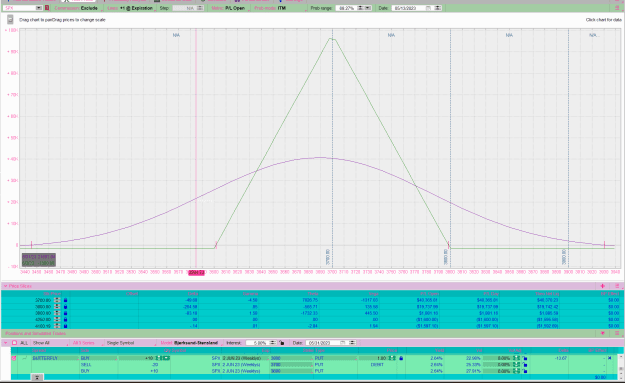The height and width of the screenshot is (383, 625).
Task: Click the collapse arrows button under positions table
Action: (x=37, y=377)
